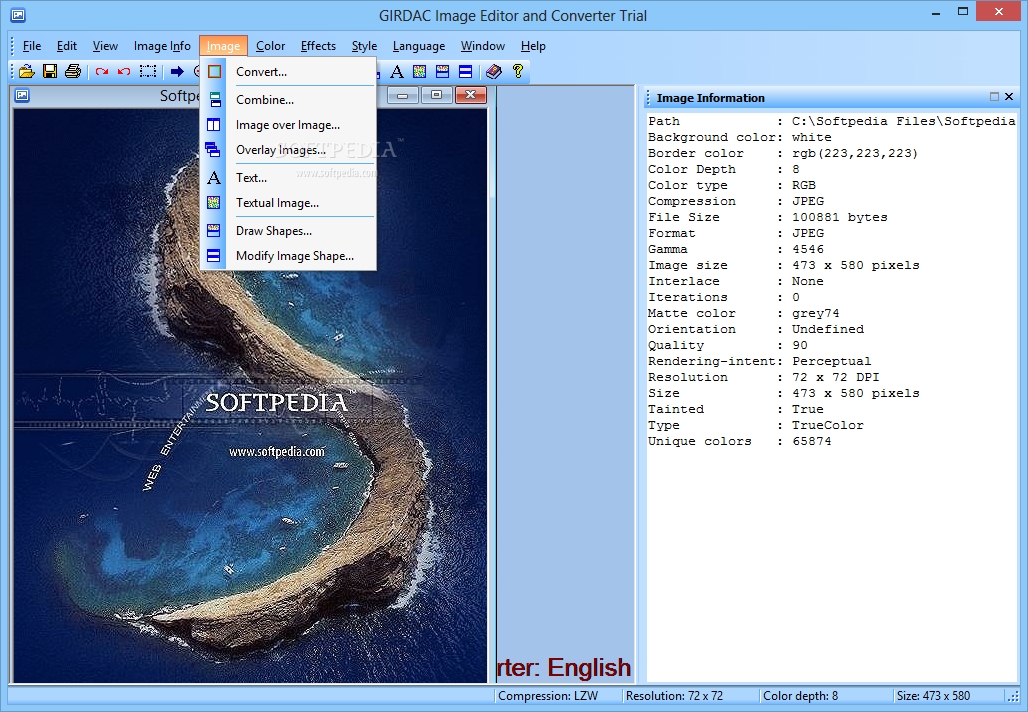The width and height of the screenshot is (1028, 712).
Task: Float the Image Information panel
Action: coord(995,97)
